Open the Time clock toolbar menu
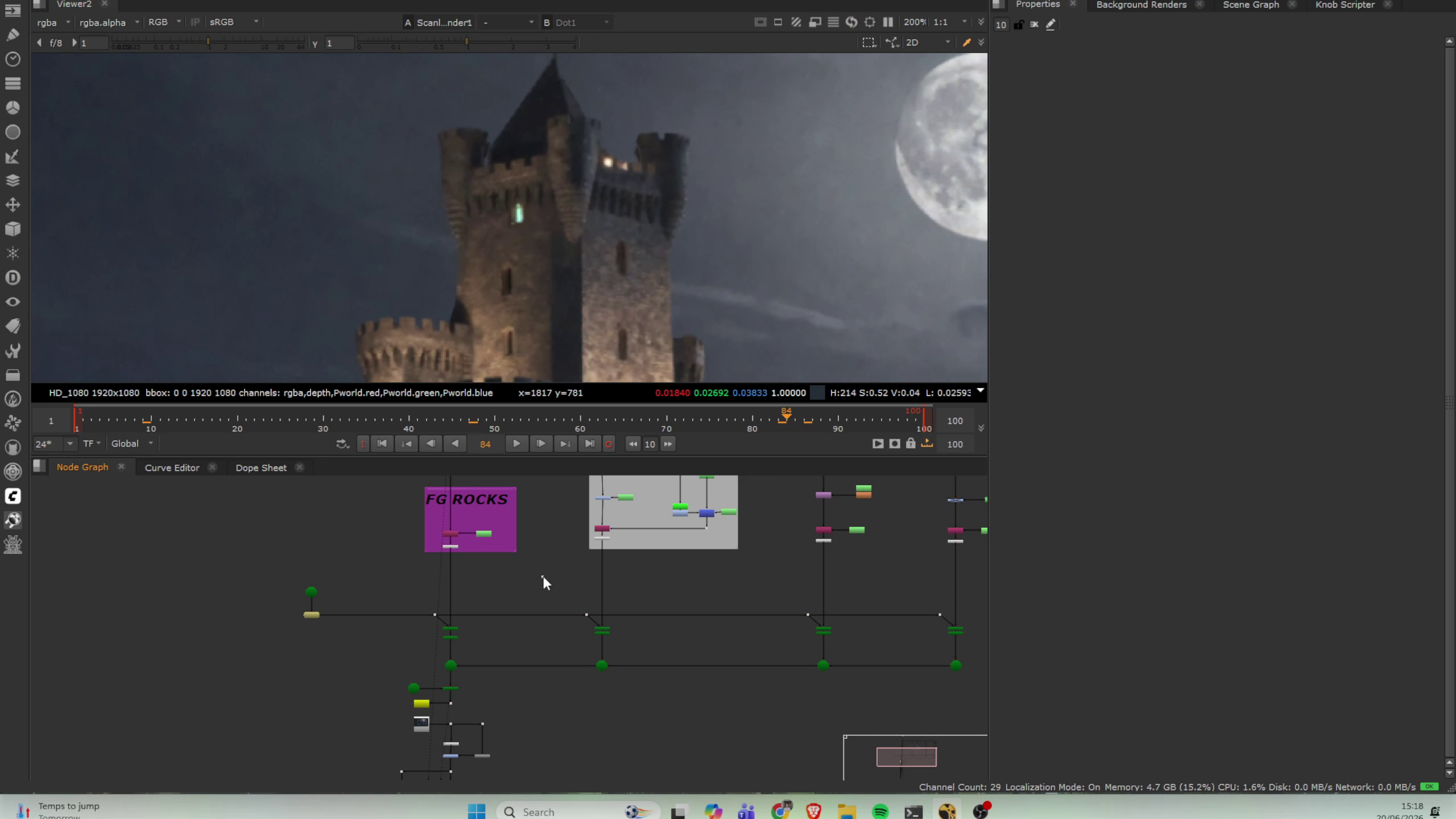This screenshot has width=1456, height=819. (13, 59)
